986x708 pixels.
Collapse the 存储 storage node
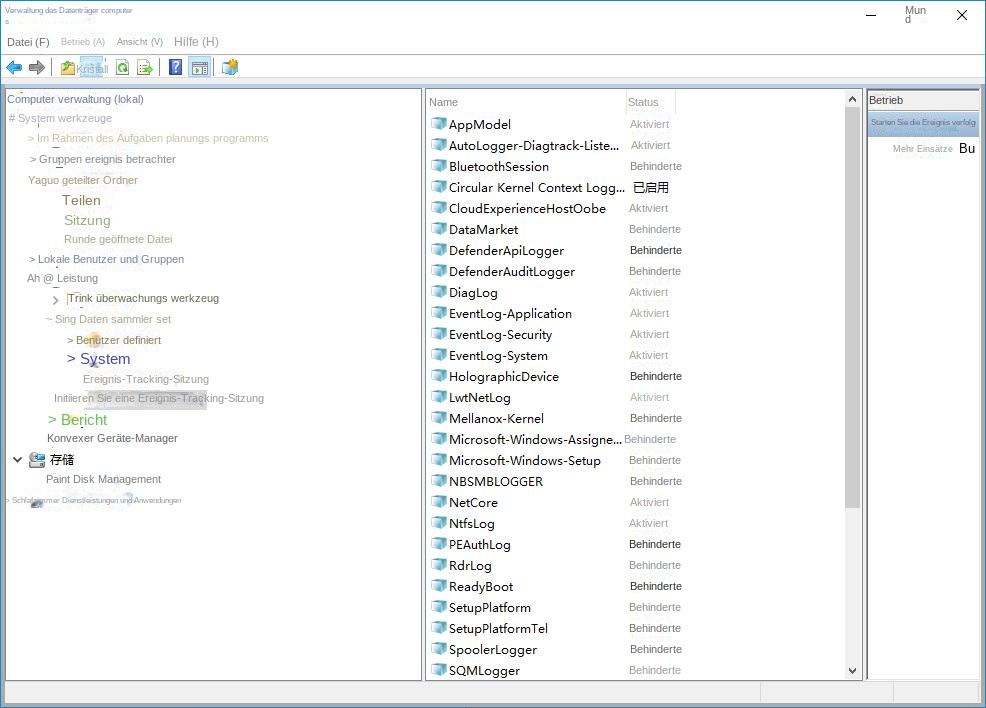[x=16, y=459]
